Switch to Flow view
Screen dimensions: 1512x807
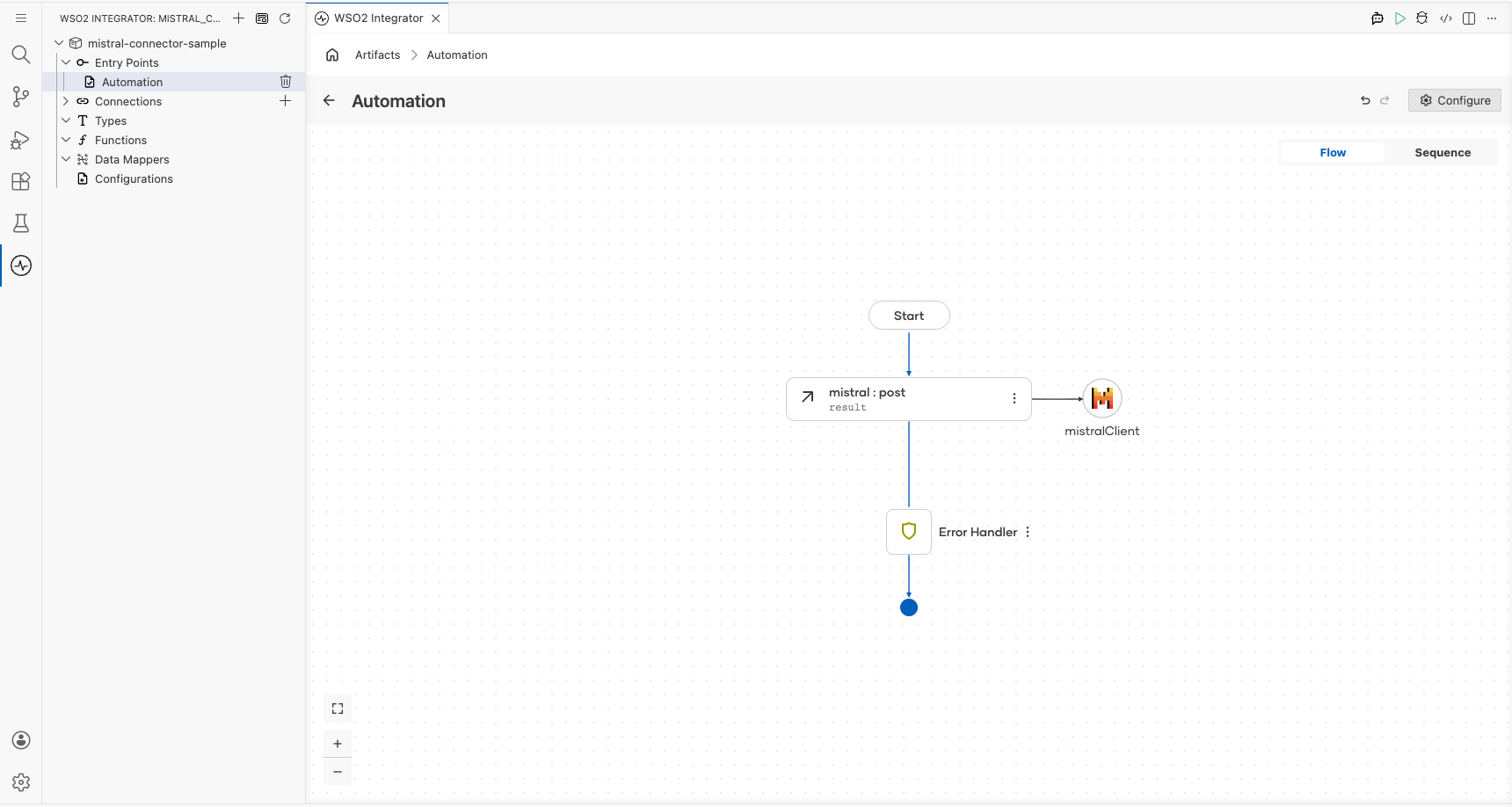pos(1333,152)
